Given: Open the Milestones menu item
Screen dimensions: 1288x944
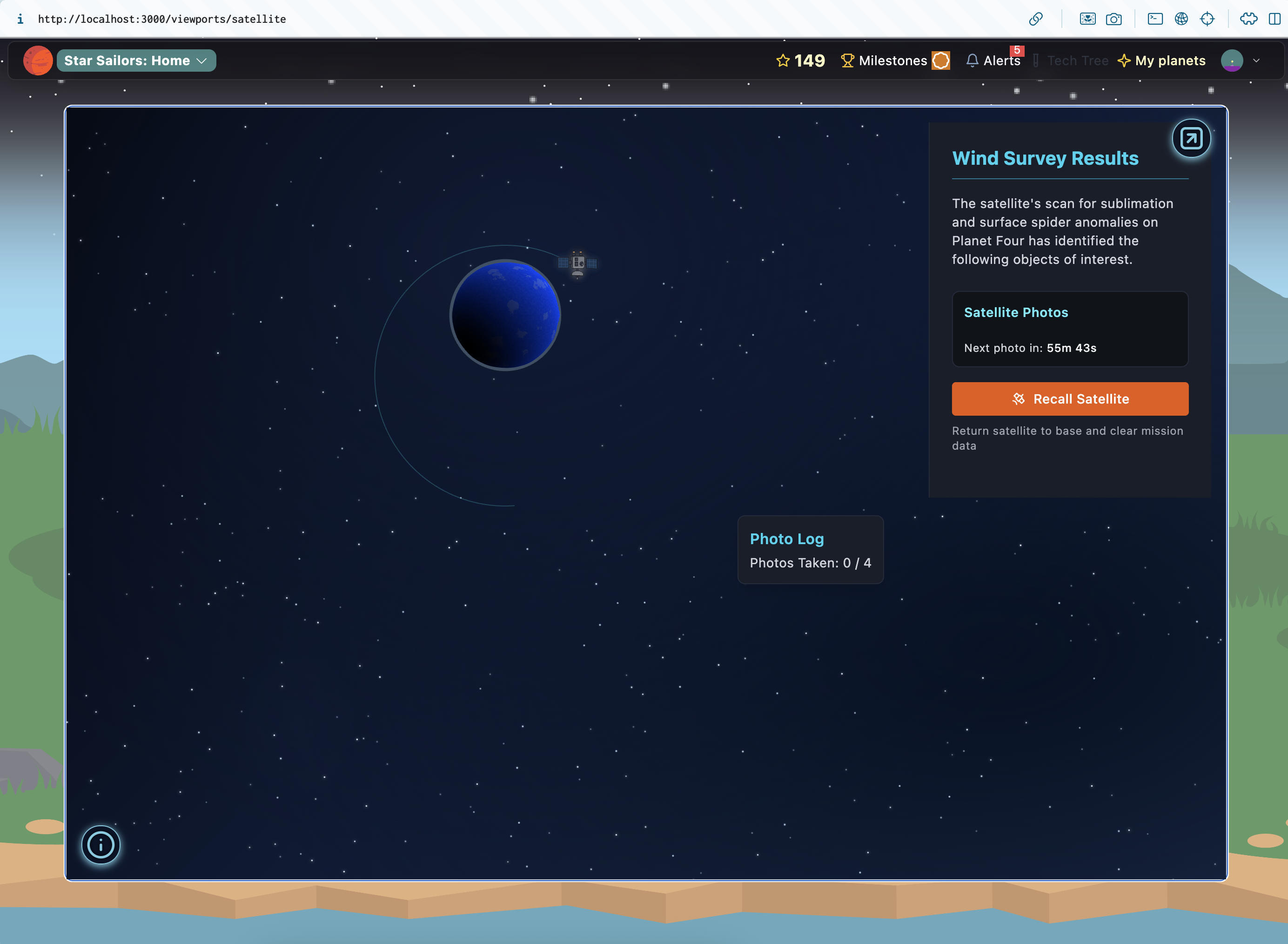Looking at the screenshot, I should click(894, 61).
